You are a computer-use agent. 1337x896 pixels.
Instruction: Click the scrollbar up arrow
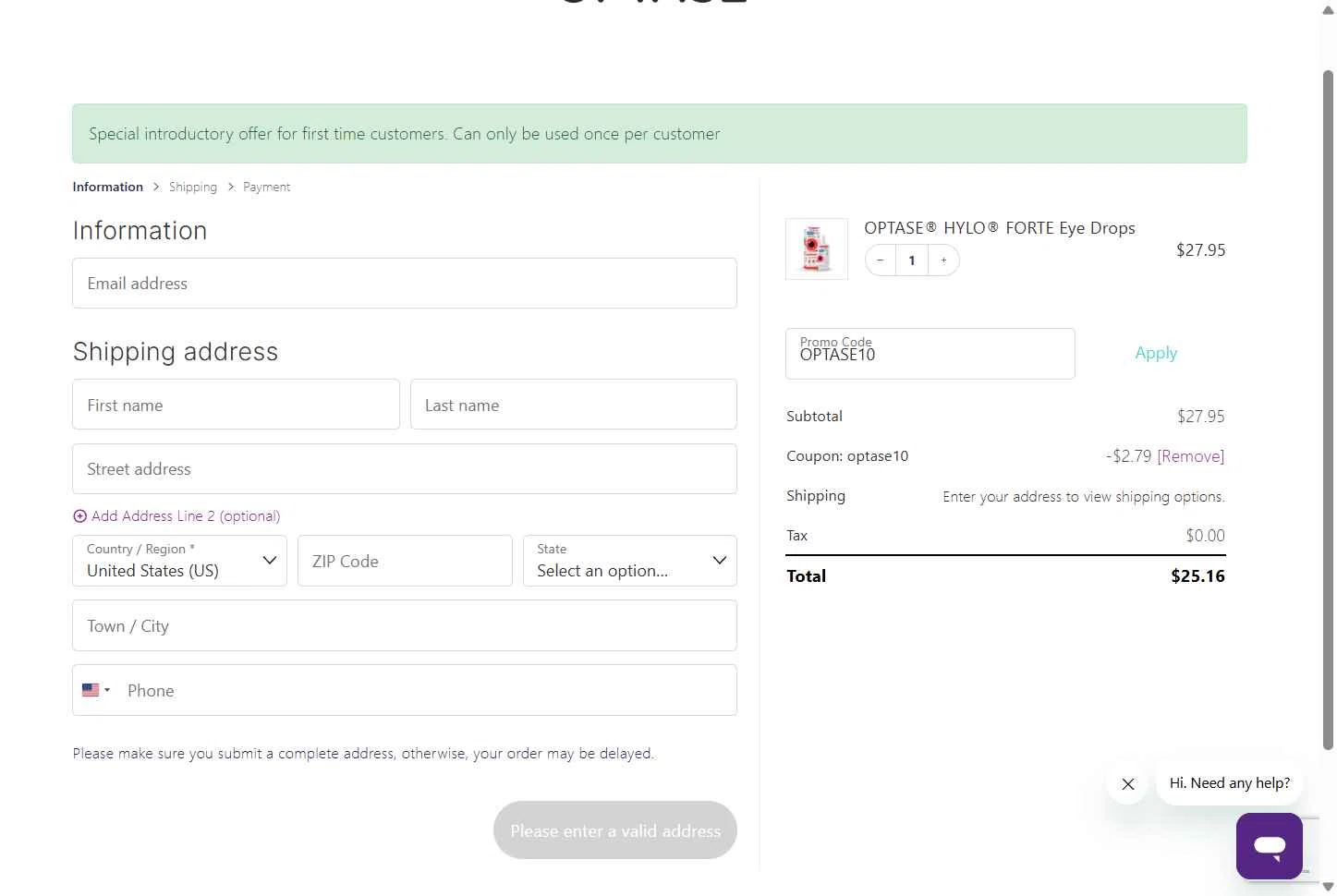[1328, 9]
